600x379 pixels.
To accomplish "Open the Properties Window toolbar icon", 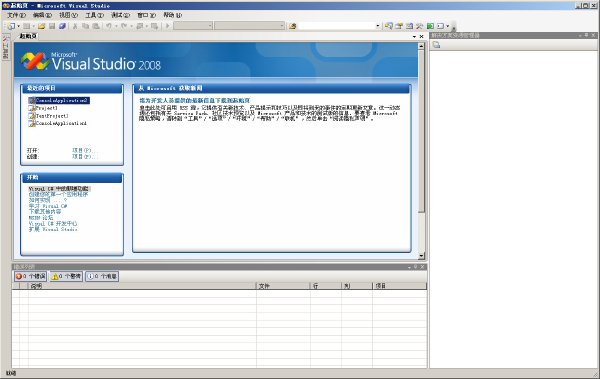I will coord(399,26).
